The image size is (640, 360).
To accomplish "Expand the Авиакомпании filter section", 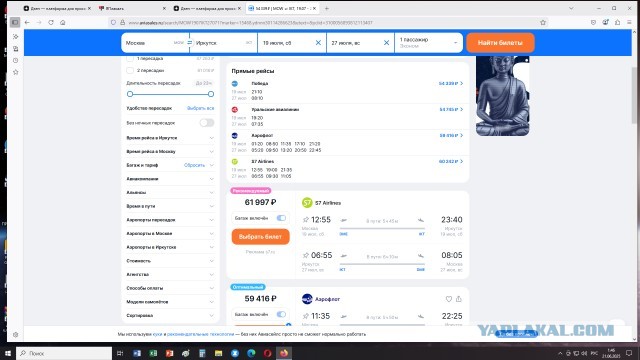I will [x=170, y=179].
